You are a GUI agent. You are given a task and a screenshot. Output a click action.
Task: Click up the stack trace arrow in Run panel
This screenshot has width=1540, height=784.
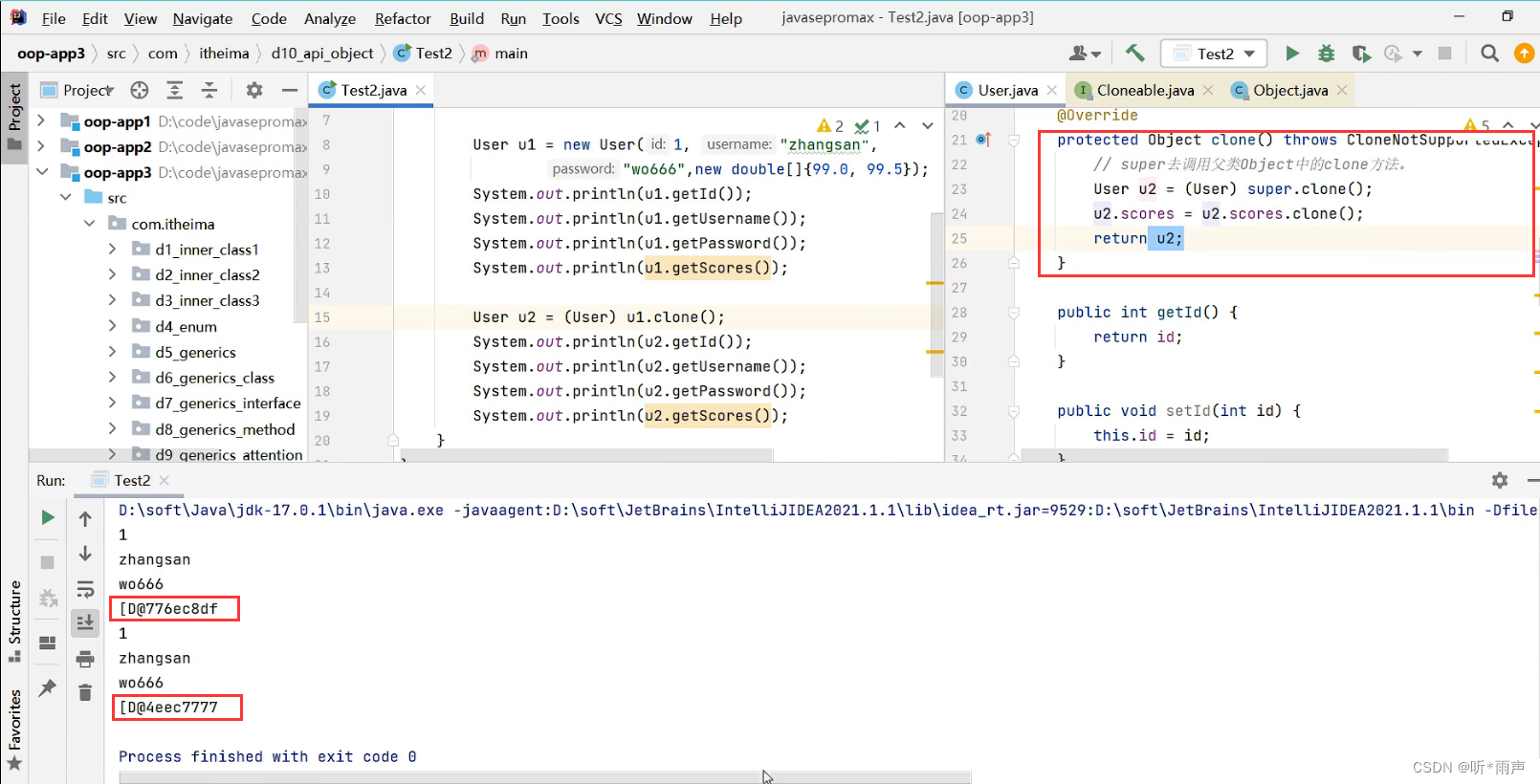[85, 519]
